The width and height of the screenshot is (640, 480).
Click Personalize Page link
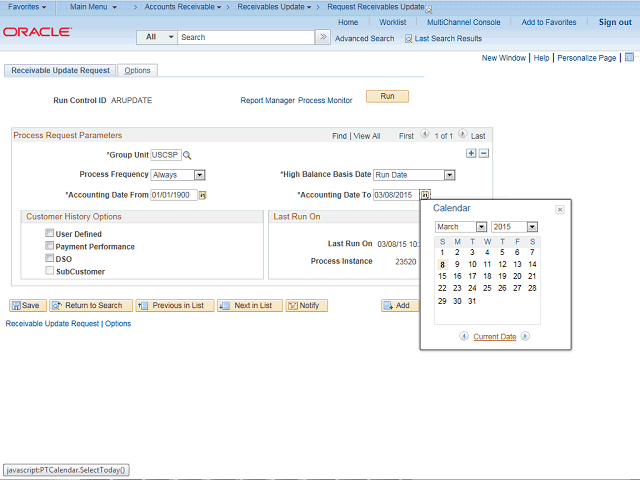587,58
